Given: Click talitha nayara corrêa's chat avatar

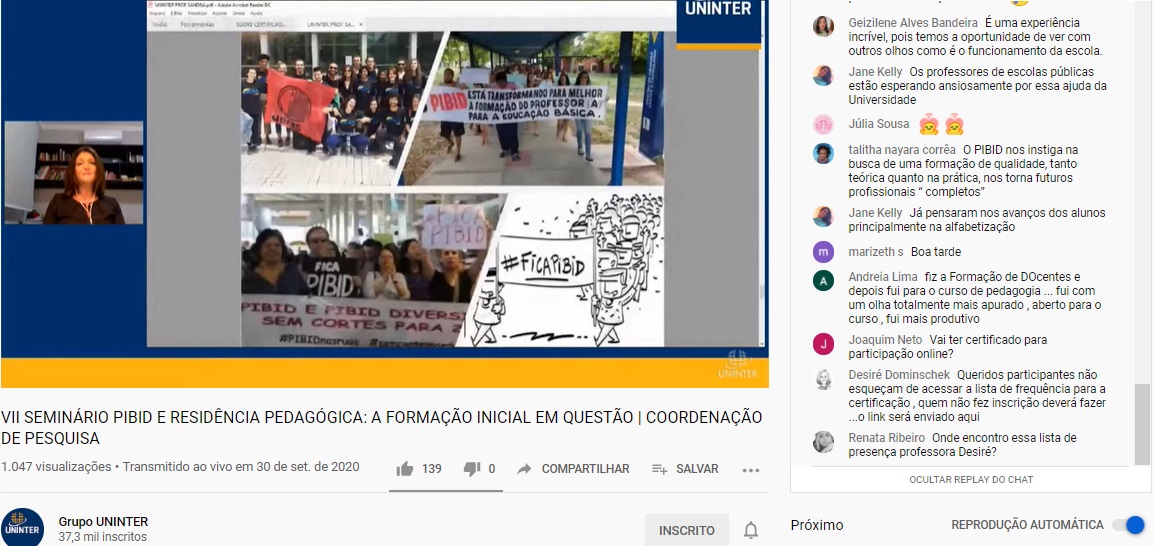Looking at the screenshot, I should point(823,153).
